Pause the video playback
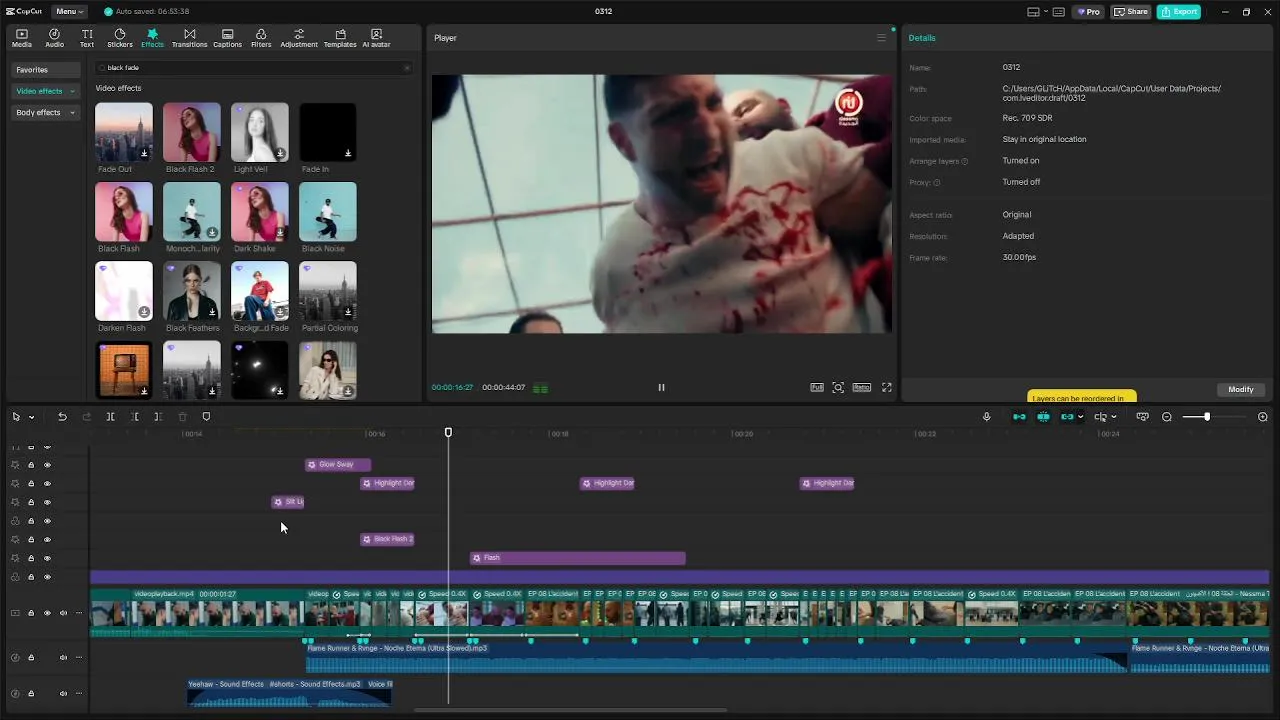1280x720 pixels. tap(661, 388)
